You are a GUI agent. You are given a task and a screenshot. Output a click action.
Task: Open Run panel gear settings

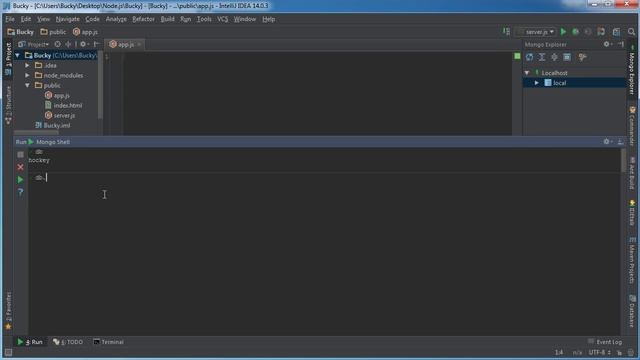607,142
